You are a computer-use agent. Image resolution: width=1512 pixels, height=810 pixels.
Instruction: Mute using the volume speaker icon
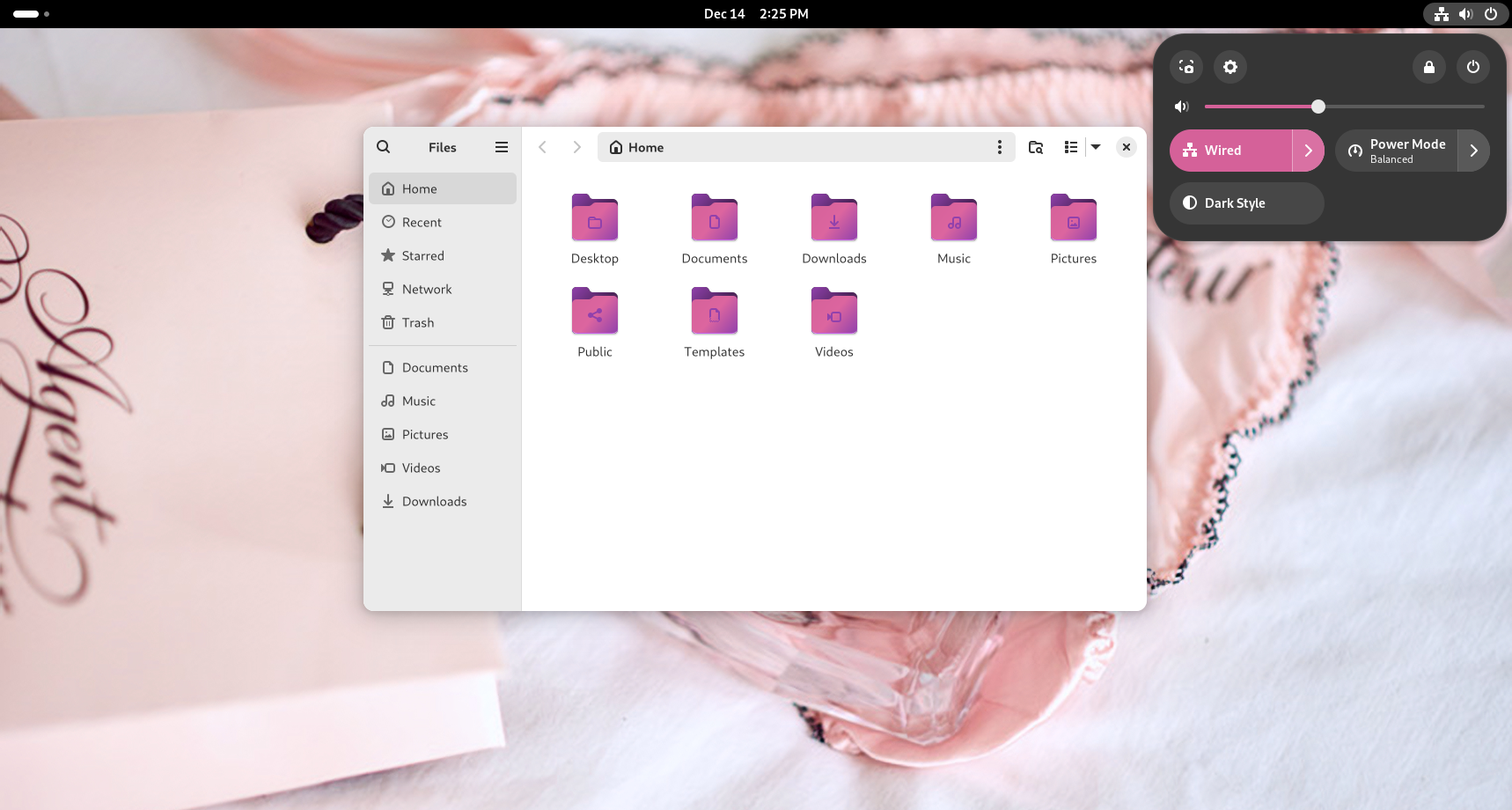[1182, 107]
